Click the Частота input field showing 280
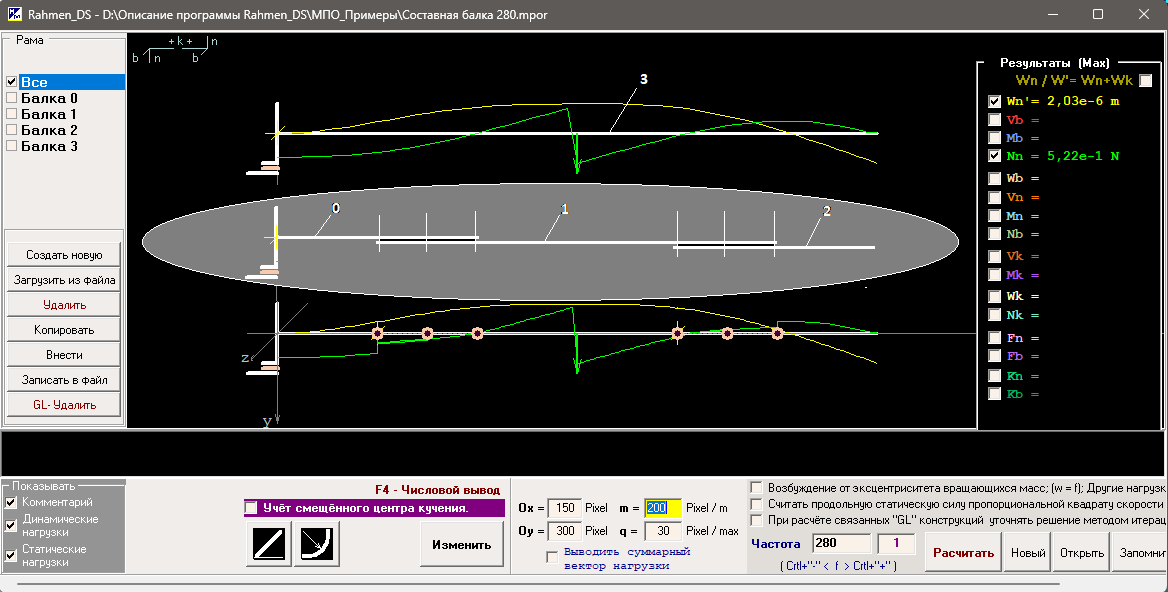1168x592 pixels. (842, 544)
